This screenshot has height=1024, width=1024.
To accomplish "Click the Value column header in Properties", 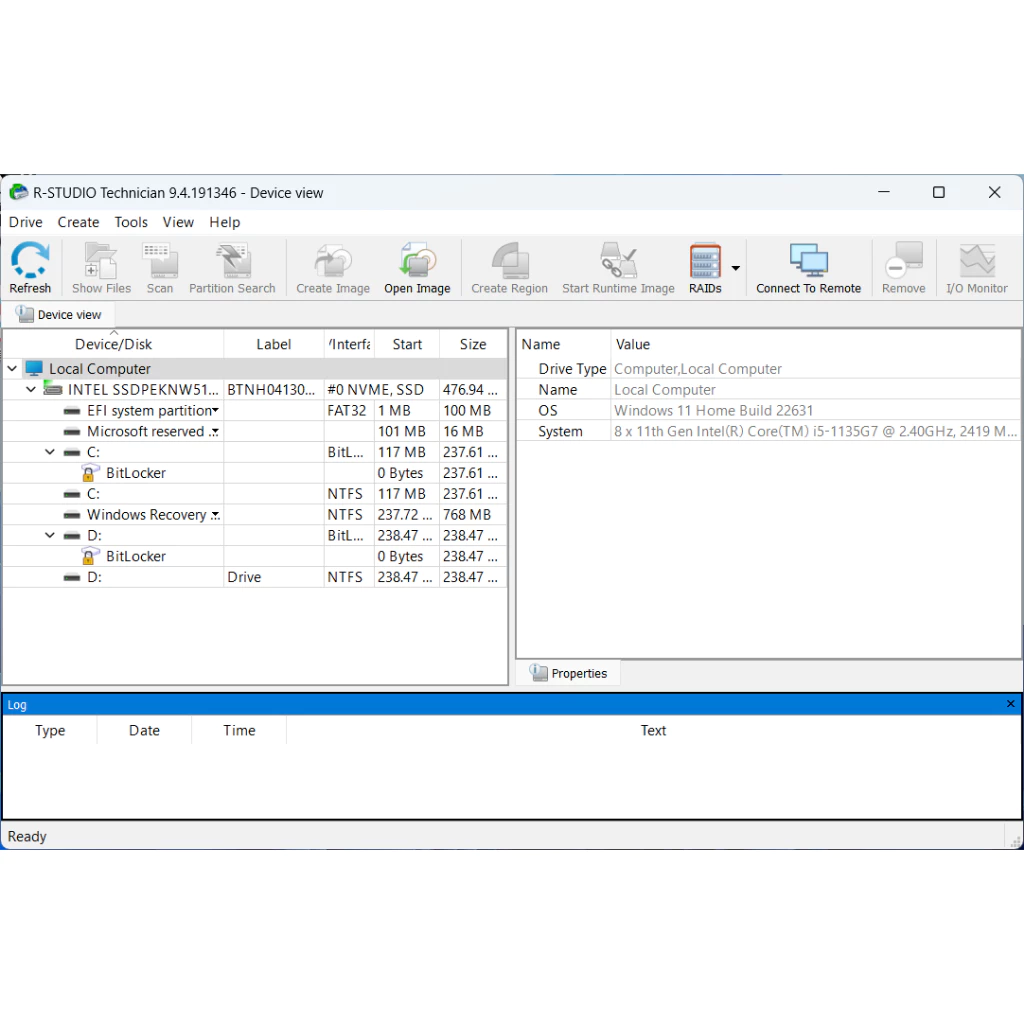I will [633, 344].
